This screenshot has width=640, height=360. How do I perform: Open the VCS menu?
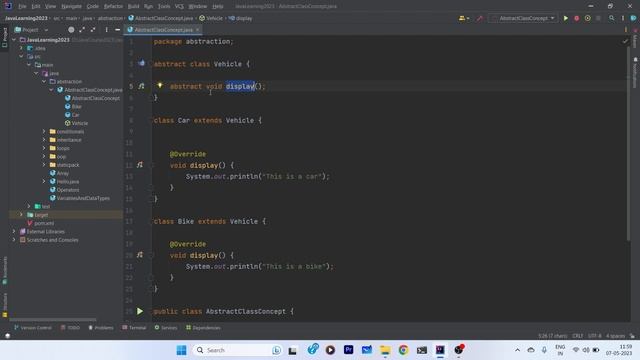click(179, 6)
